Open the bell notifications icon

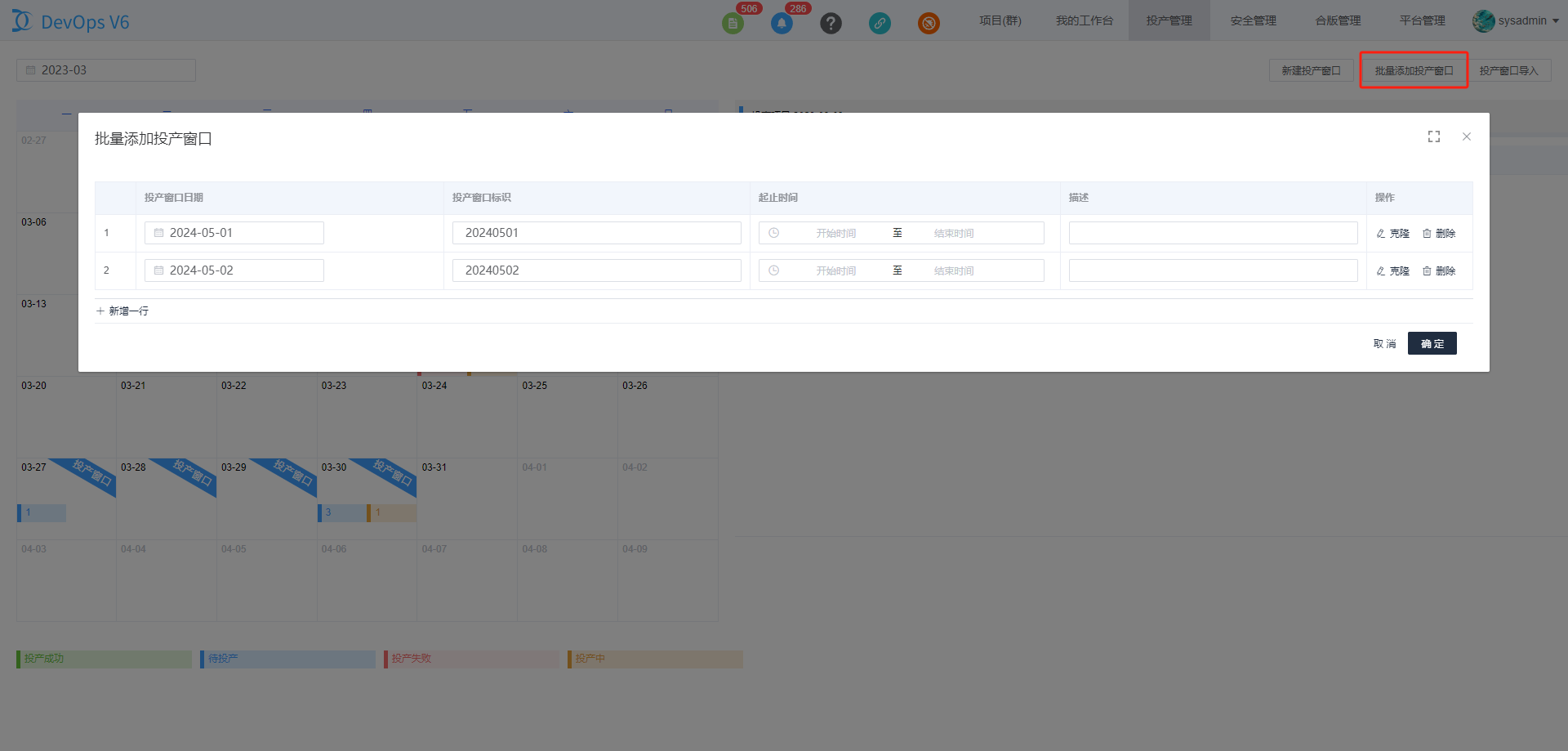tap(782, 23)
